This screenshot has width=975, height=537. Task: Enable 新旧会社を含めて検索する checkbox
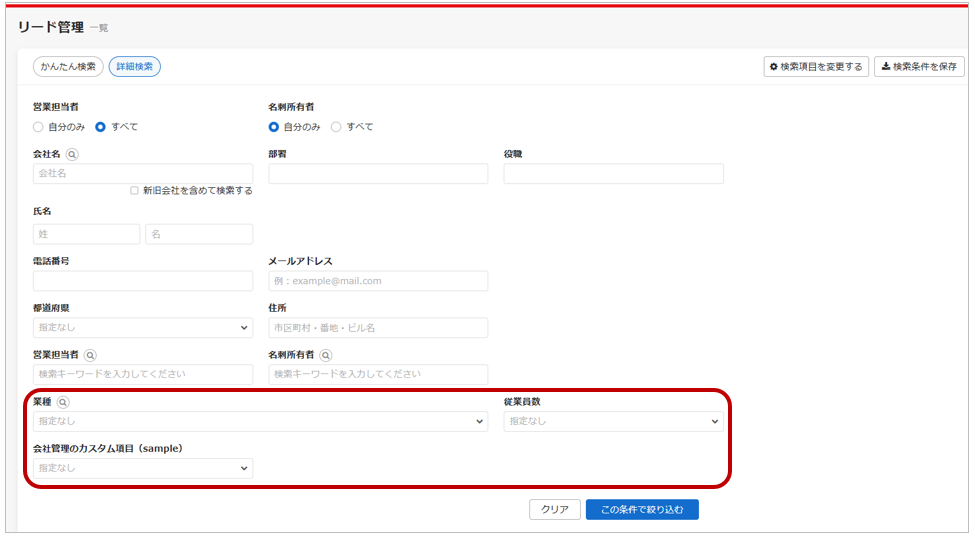(134, 191)
